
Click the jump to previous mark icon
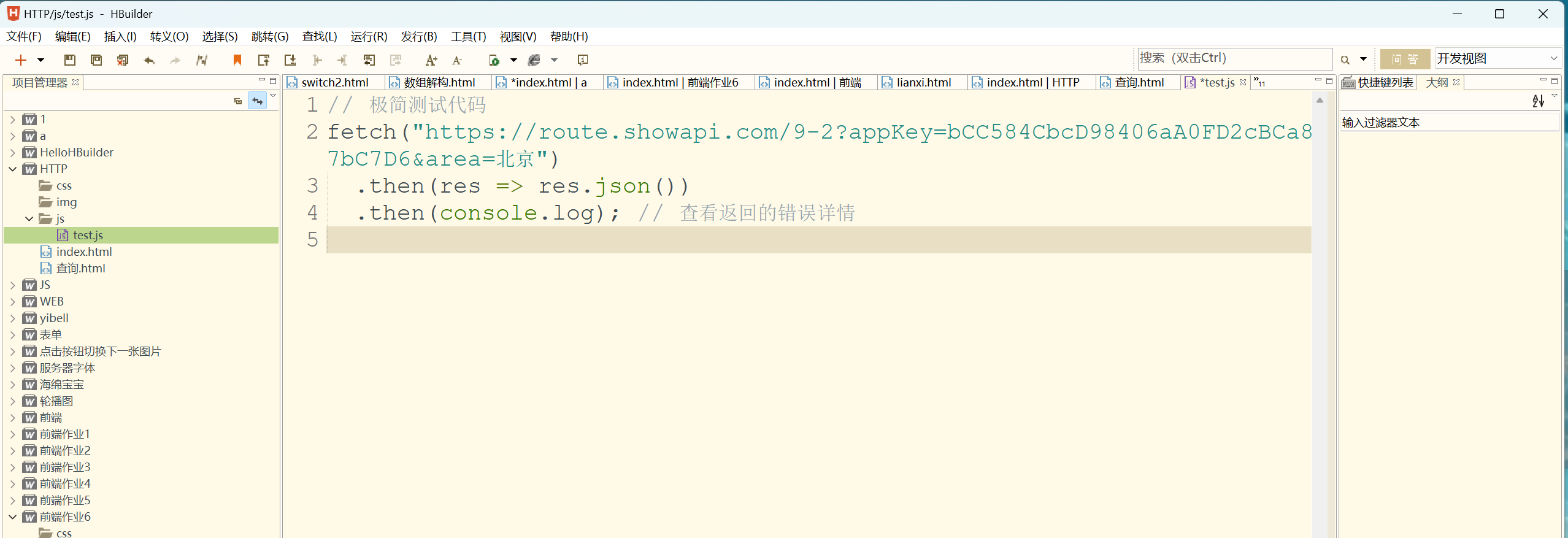(x=264, y=60)
